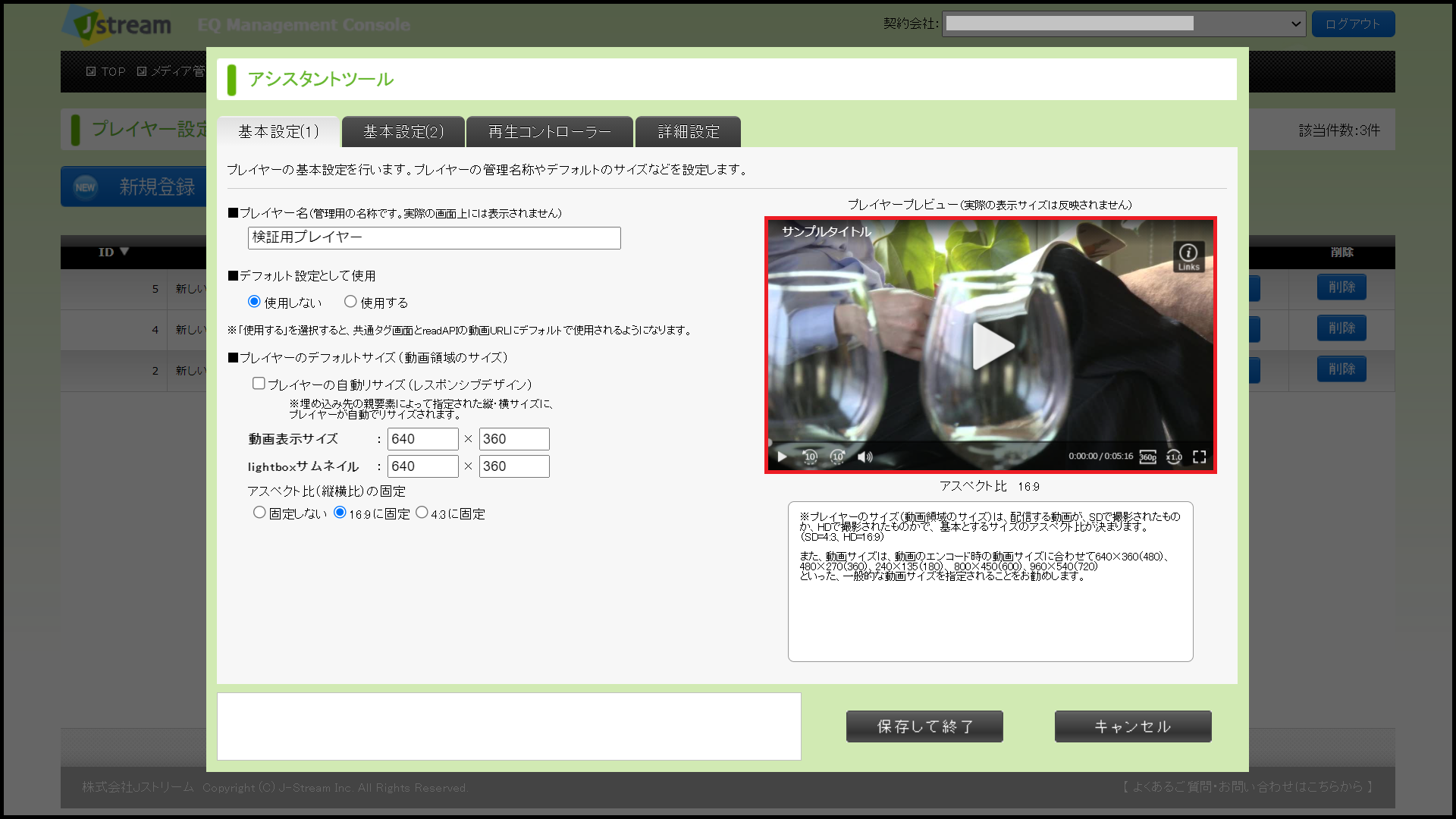Enter fullscreen via the player icon
This screenshot has height=819, width=1456.
pyautogui.click(x=1200, y=457)
